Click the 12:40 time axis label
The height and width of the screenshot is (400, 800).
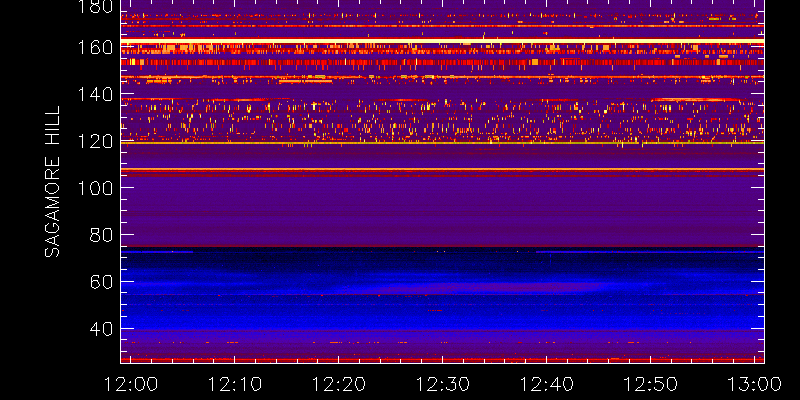546,384
